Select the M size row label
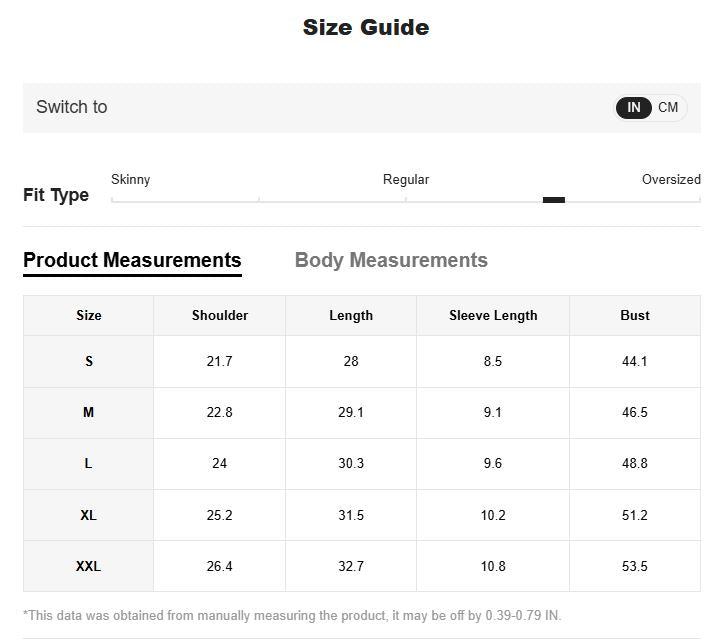The height and width of the screenshot is (644, 722). coord(88,412)
